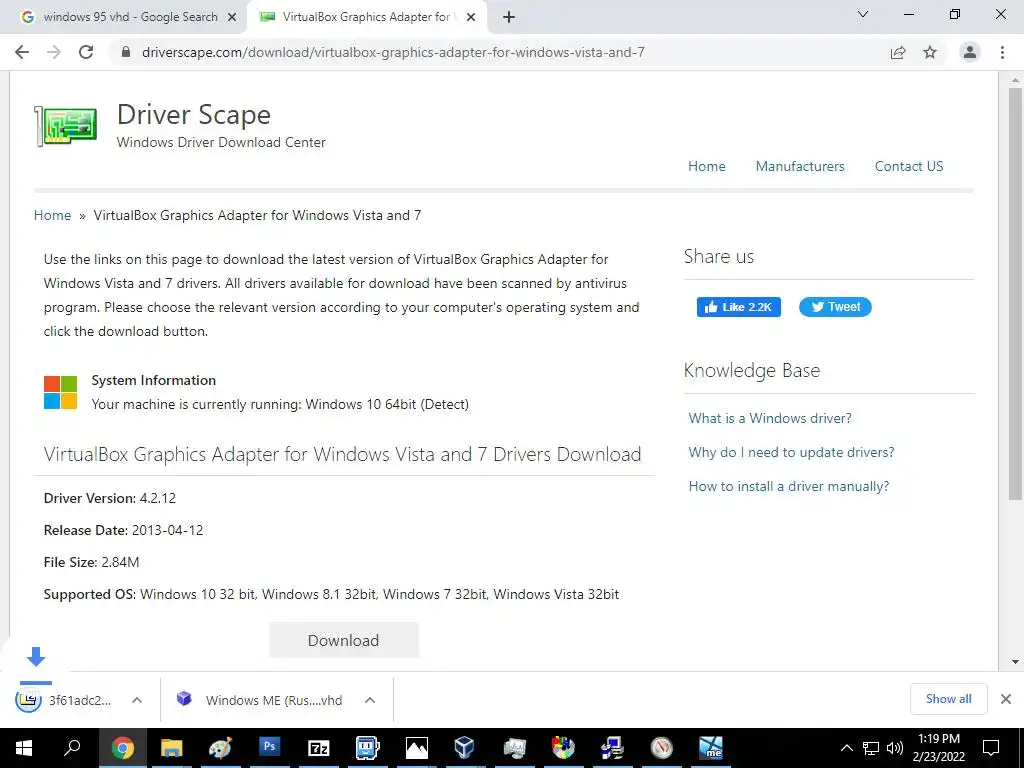Click the Driver Scape site title
The height and width of the screenshot is (768, 1024).
click(x=194, y=115)
